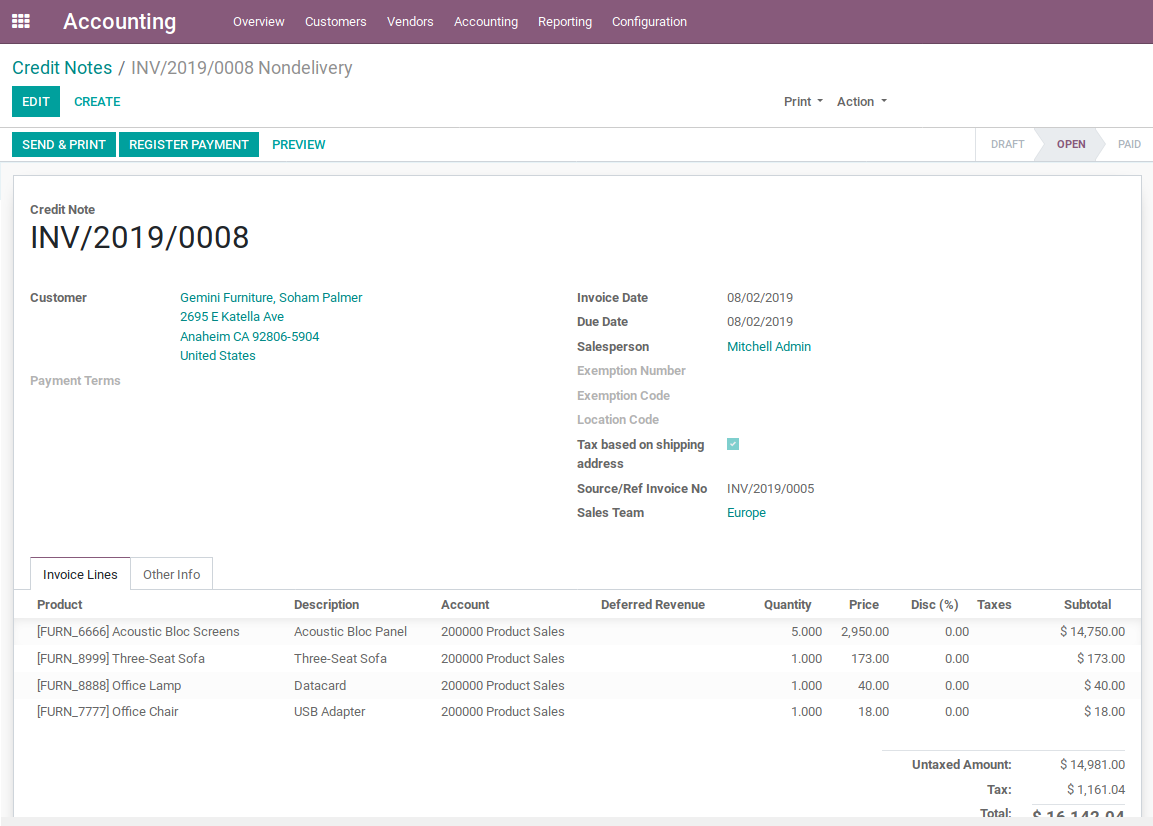Click the Edit button
1153x826 pixels.
click(36, 102)
